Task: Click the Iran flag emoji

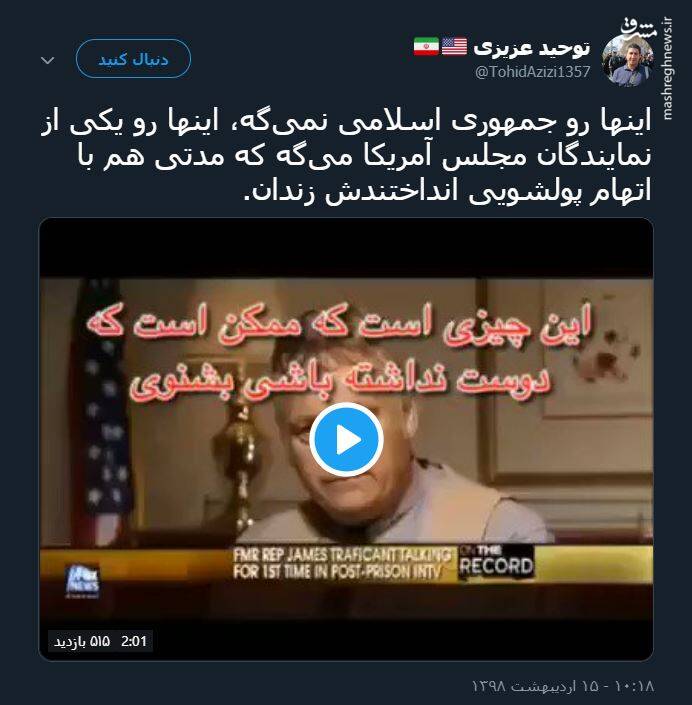Action: [x=426, y=46]
